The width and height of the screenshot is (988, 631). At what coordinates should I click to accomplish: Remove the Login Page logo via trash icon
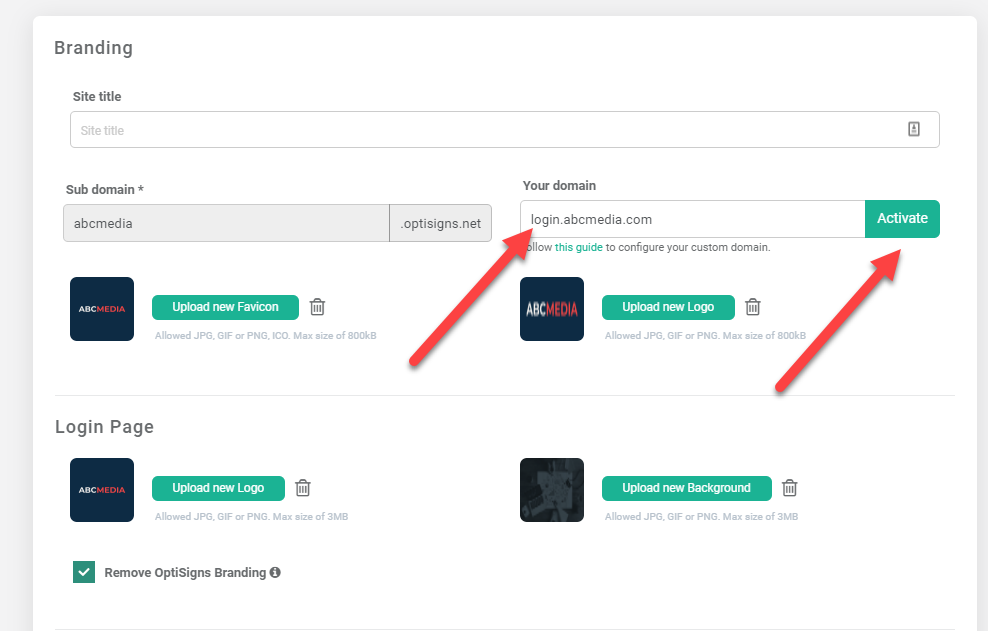303,488
